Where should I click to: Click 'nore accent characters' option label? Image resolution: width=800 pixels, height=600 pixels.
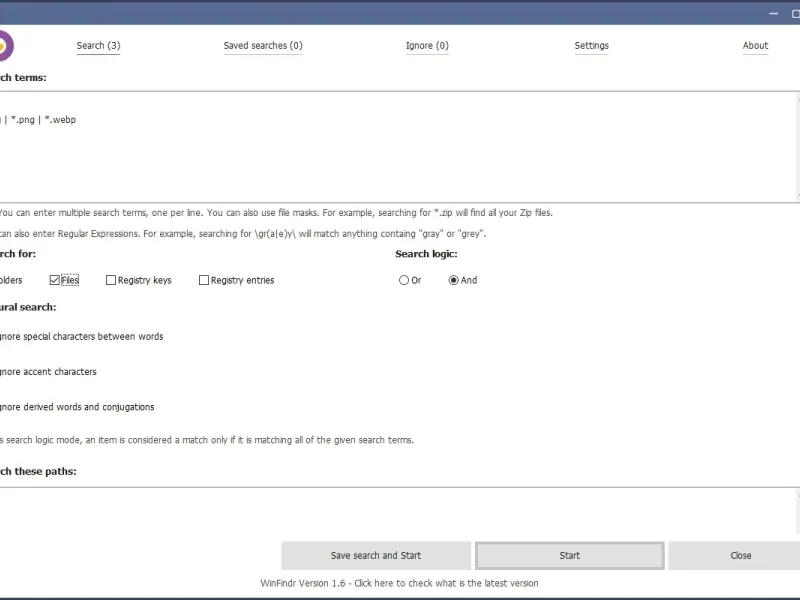[48, 372]
